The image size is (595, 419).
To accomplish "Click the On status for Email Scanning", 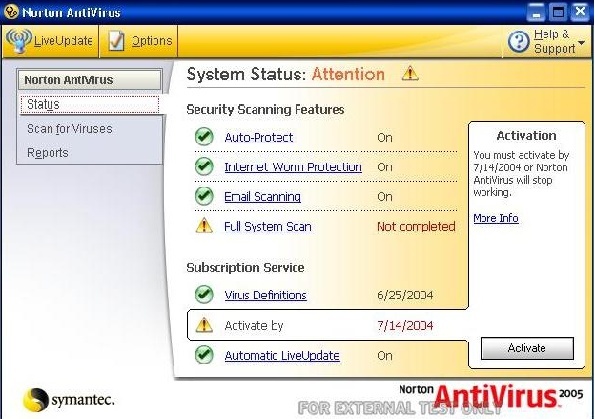I will pyautogui.click(x=385, y=197).
